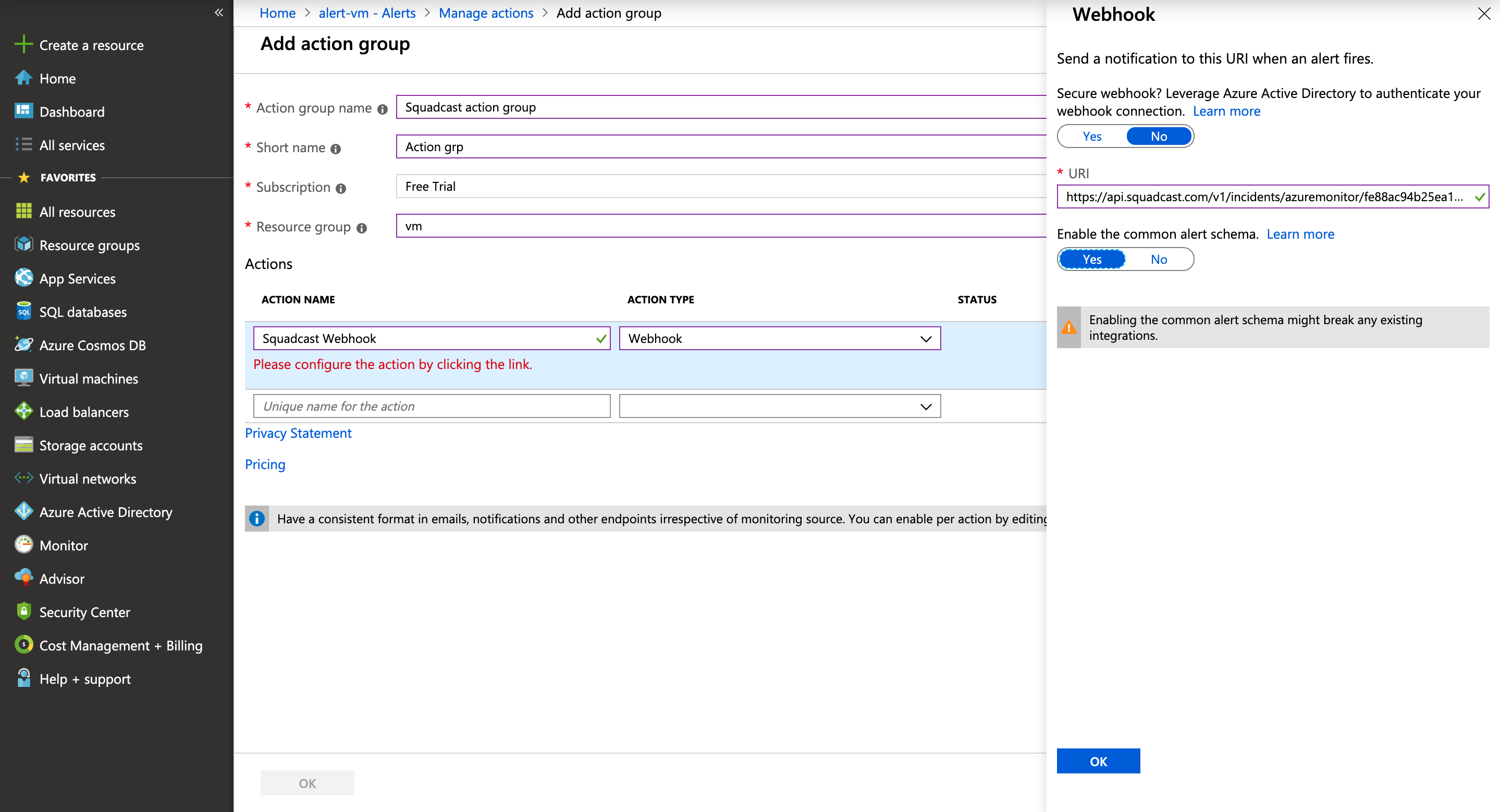The height and width of the screenshot is (812, 1500).
Task: Open the Monitor gauge icon
Action: pyautogui.click(x=23, y=545)
